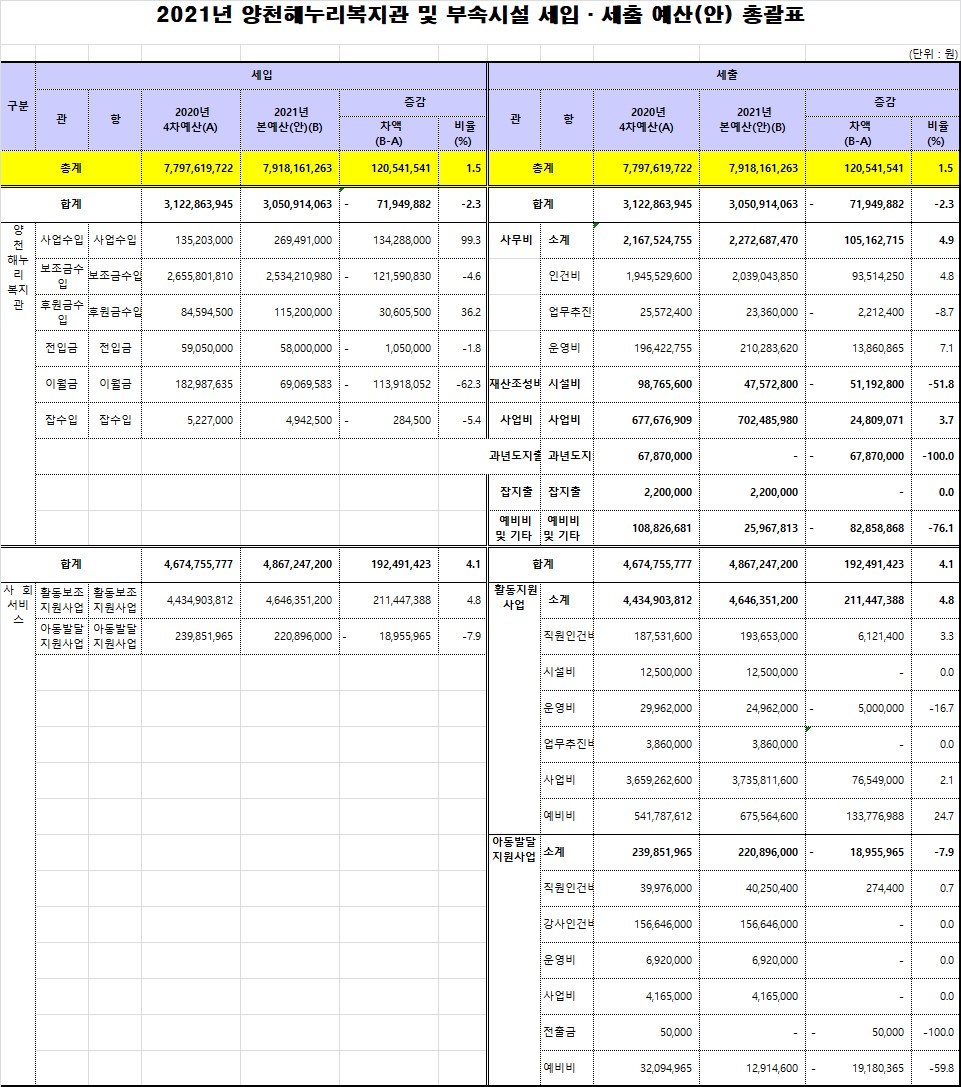
Task: Click the 220,896,000 cell in 세입 아동발달 row
Action: (x=290, y=636)
